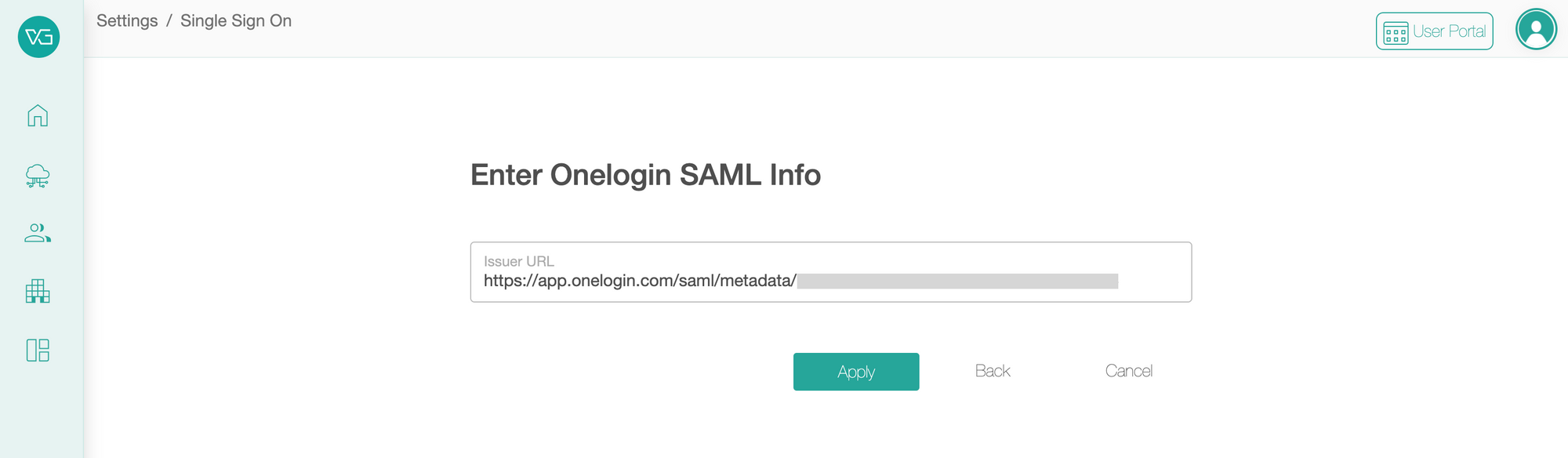Cancel the SAML configuration
This screenshot has width=1568, height=458.
1129,371
